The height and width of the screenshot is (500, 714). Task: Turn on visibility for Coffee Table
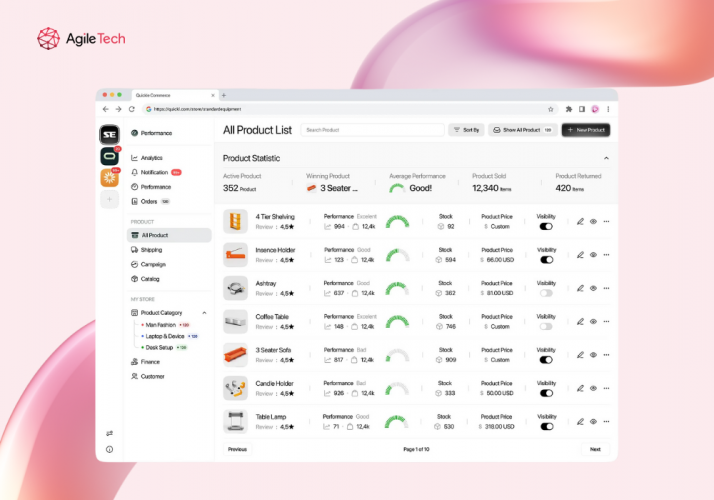click(546, 327)
